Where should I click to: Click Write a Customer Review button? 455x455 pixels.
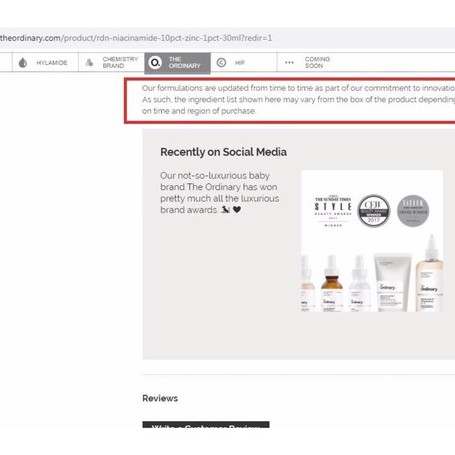[206, 425]
